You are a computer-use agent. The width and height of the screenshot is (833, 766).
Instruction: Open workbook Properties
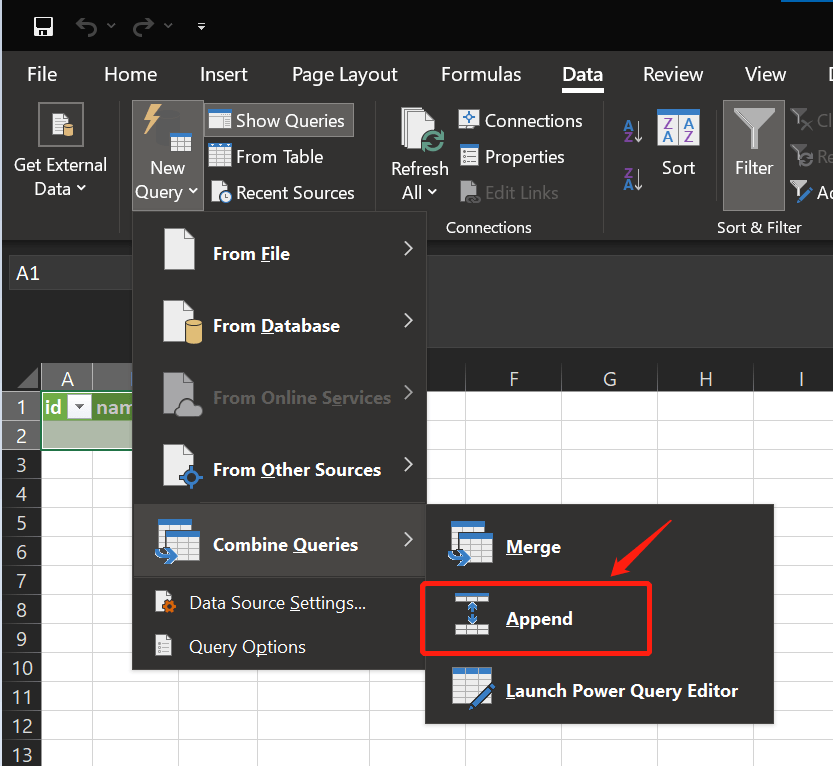[x=512, y=156]
